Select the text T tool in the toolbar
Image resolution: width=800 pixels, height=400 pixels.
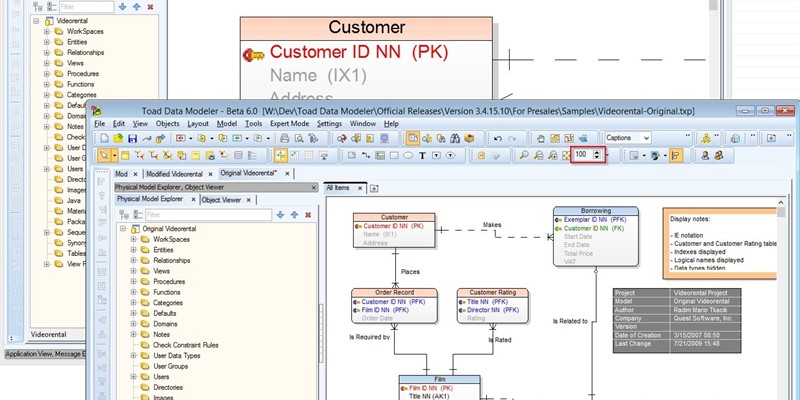pos(422,156)
